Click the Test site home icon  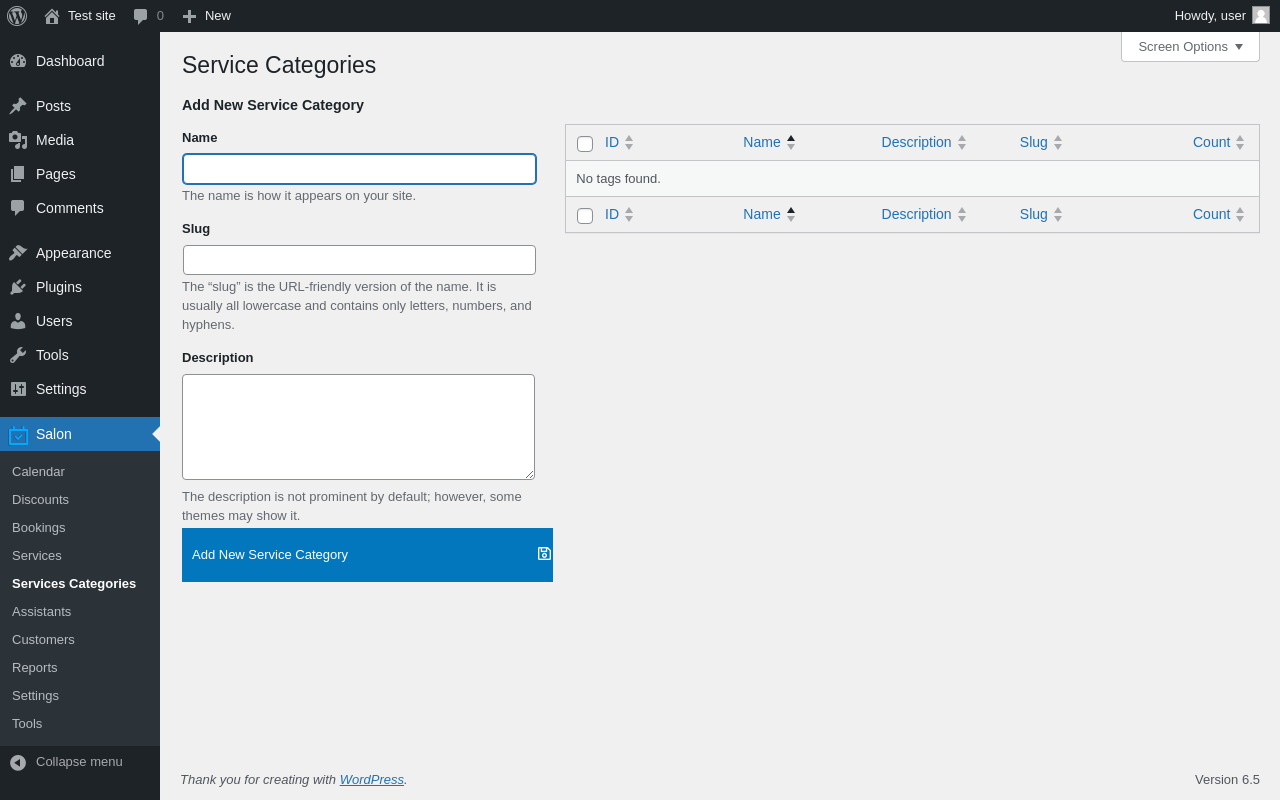point(52,16)
